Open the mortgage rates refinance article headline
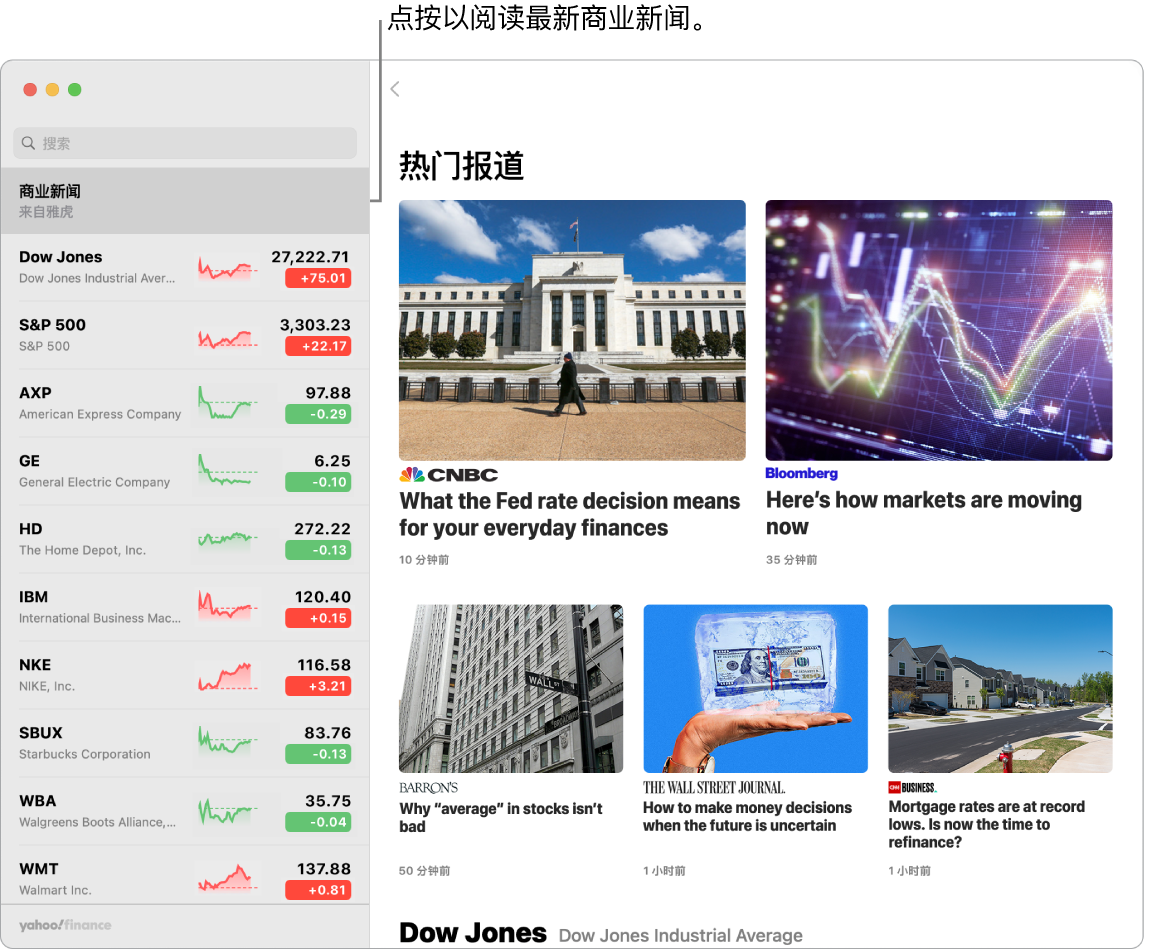The height and width of the screenshot is (952, 1149). click(987, 824)
